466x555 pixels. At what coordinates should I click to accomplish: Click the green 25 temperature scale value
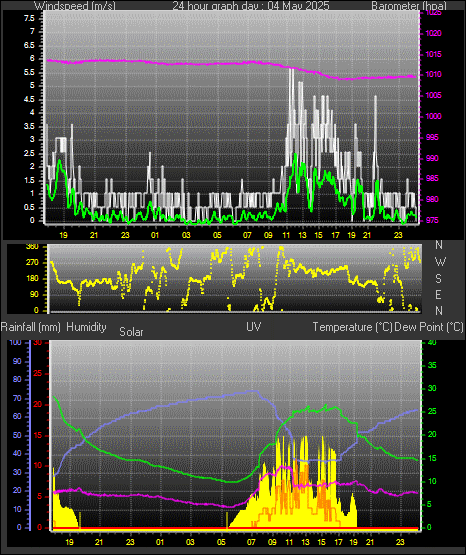point(432,412)
